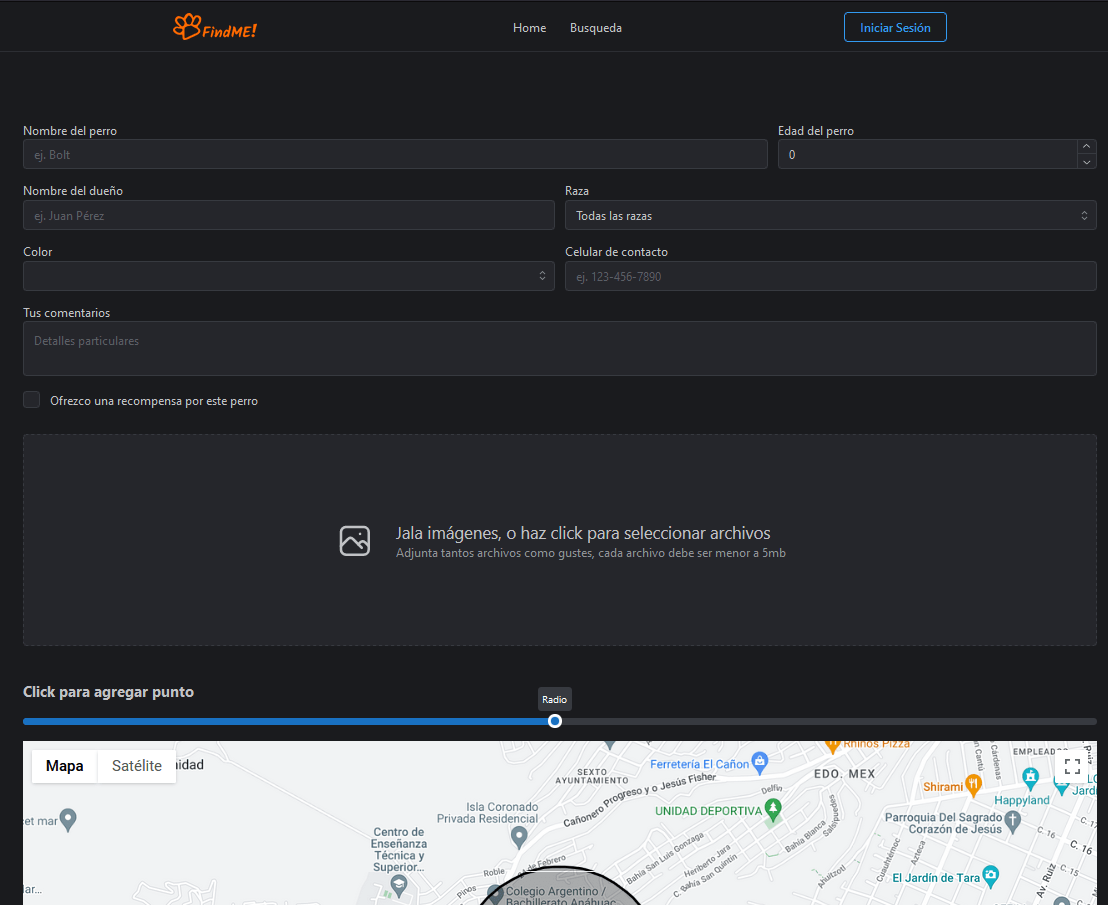The height and width of the screenshot is (905, 1108).
Task: Decrease dog age with down stepper arrow
Action: pos(1087,162)
